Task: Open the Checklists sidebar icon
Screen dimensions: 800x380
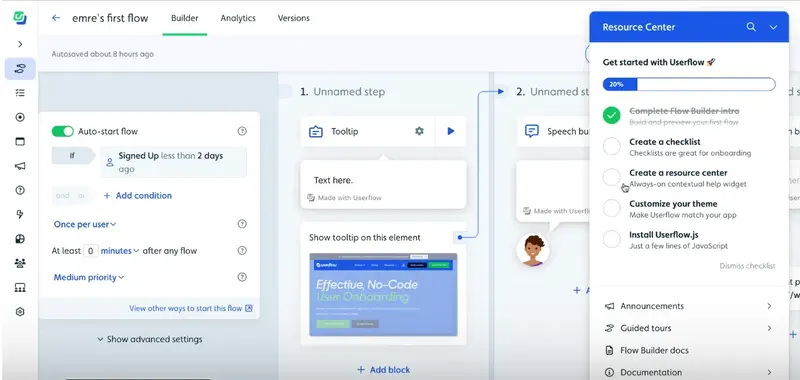Action: pyautogui.click(x=20, y=93)
